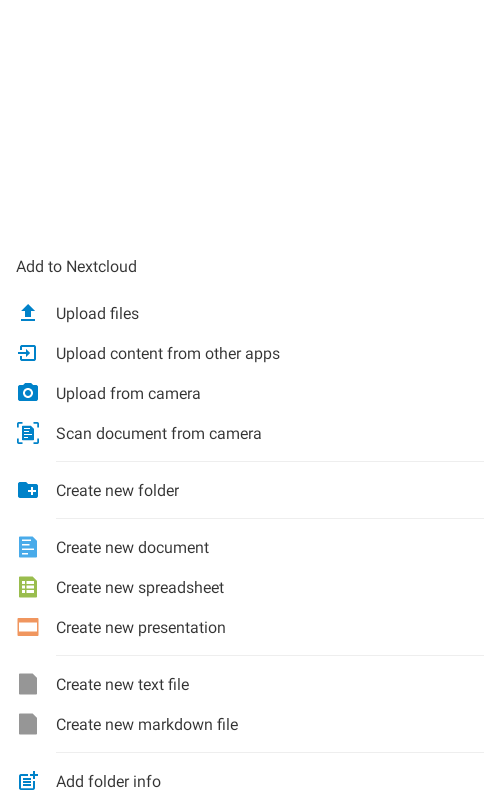Choose Upload files from the menu

(250, 313)
